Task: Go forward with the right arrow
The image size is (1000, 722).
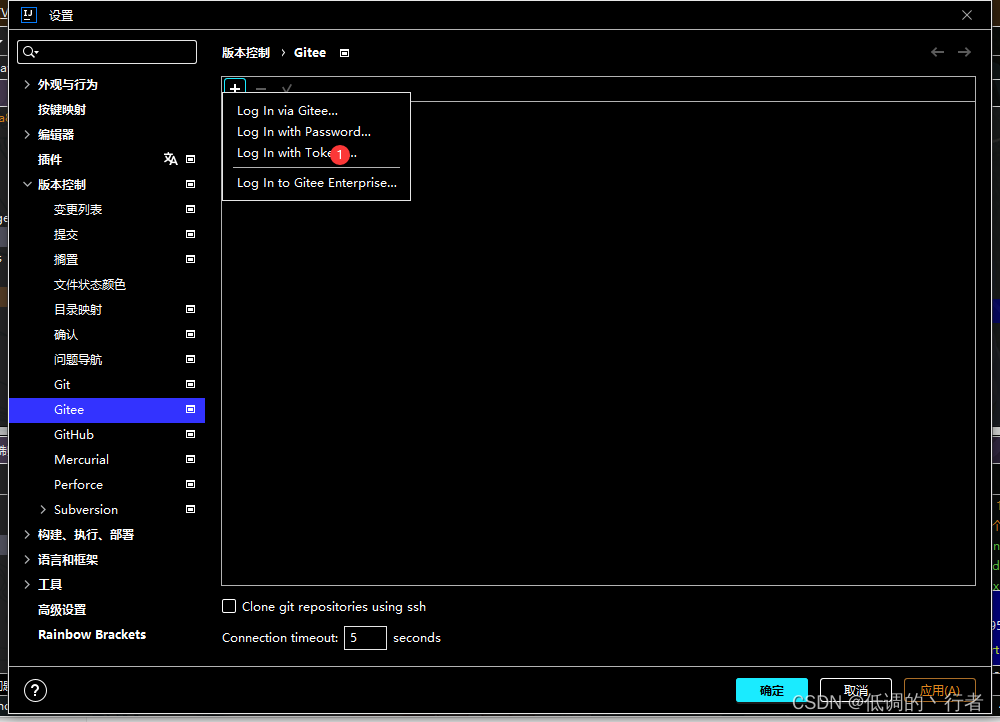Action: tap(964, 52)
